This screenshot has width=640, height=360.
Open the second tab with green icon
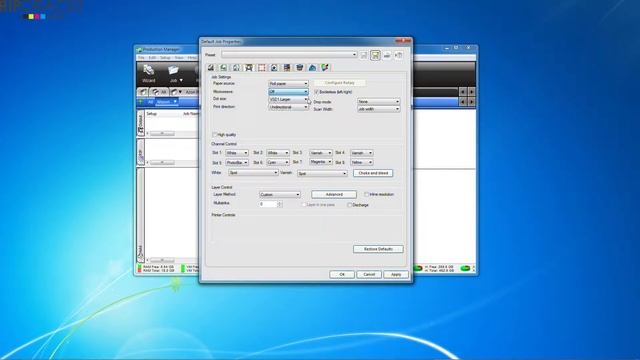pos(224,67)
